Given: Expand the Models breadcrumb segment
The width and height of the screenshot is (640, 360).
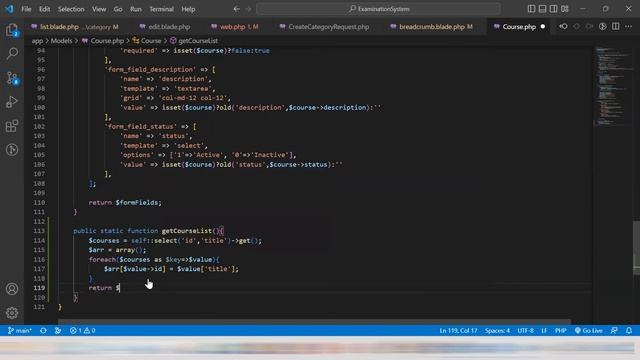Looking at the screenshot, I should click(61, 41).
